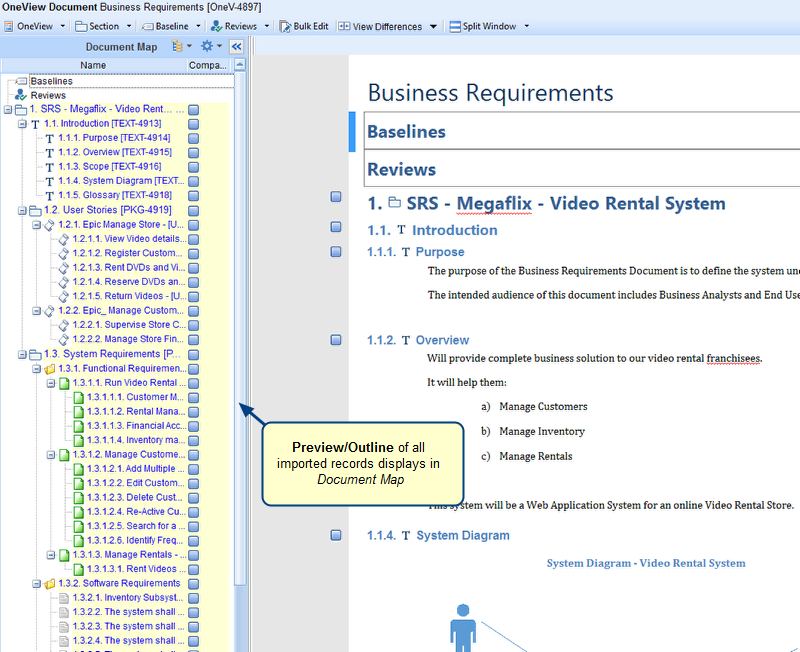
Task: Click the Reviews person icon in tree
Action: tap(21, 95)
